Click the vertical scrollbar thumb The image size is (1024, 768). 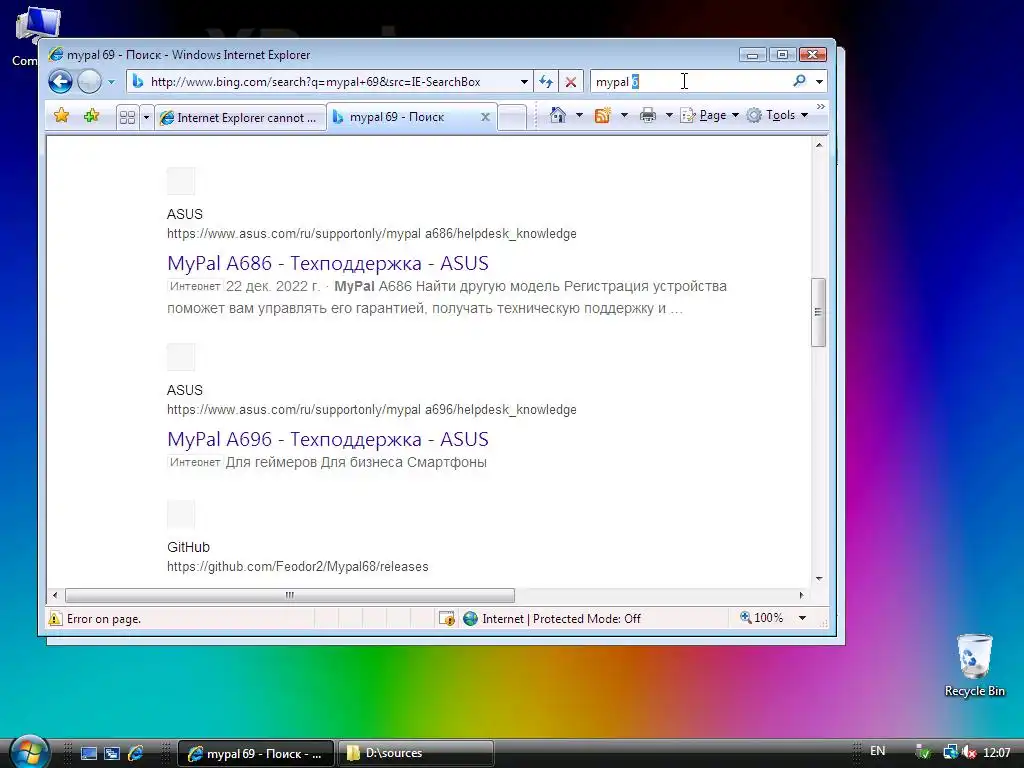(x=818, y=312)
